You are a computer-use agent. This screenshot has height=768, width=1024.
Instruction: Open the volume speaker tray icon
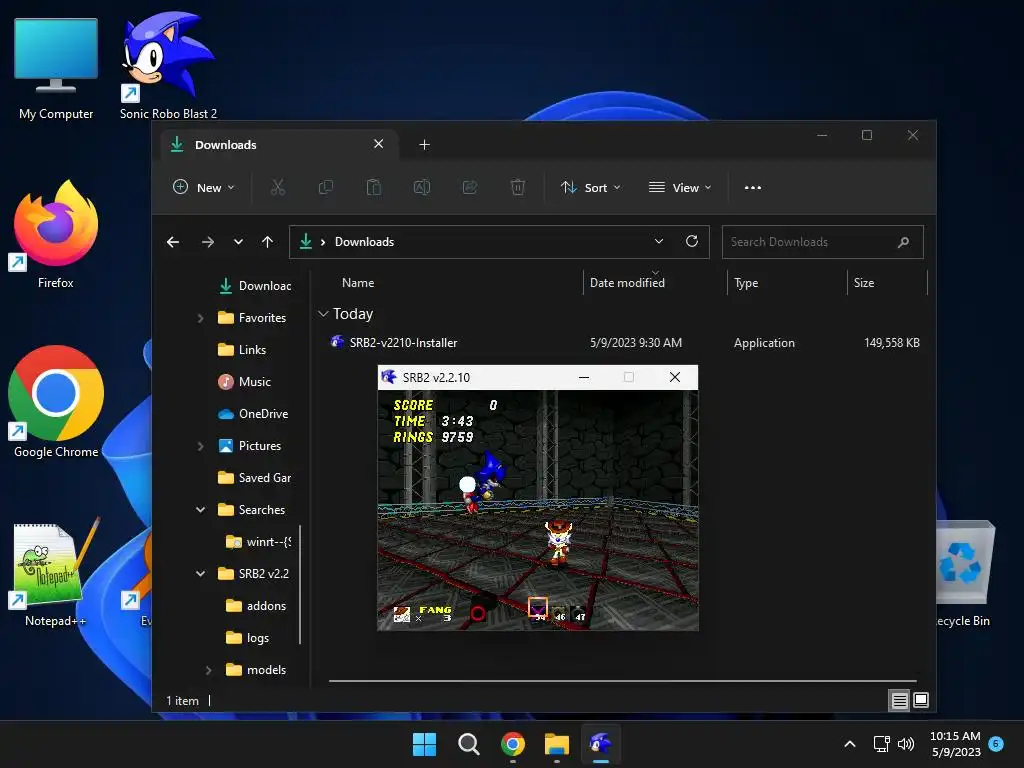coord(906,744)
